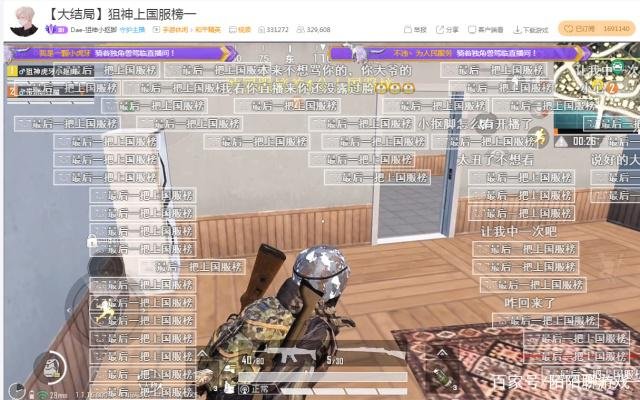Open the streamer's 视频 videos link

240,30
